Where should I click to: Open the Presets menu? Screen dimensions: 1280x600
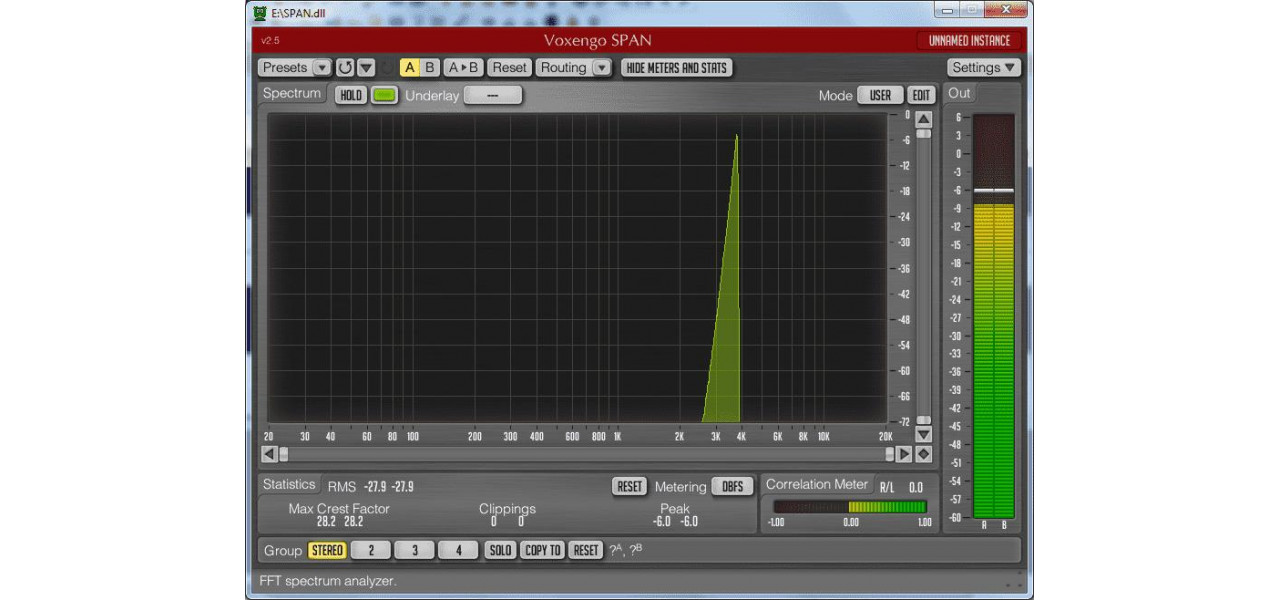pyautogui.click(x=285, y=68)
